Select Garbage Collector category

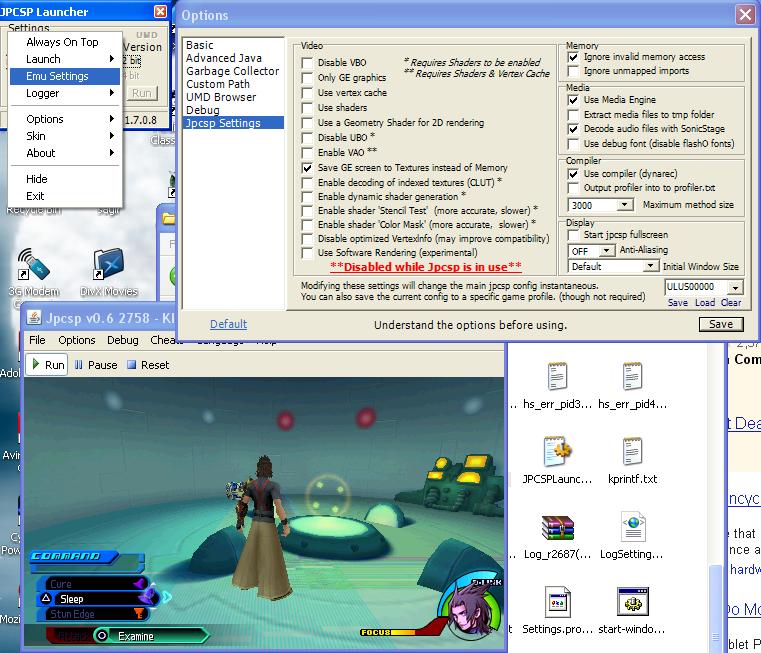(233, 71)
